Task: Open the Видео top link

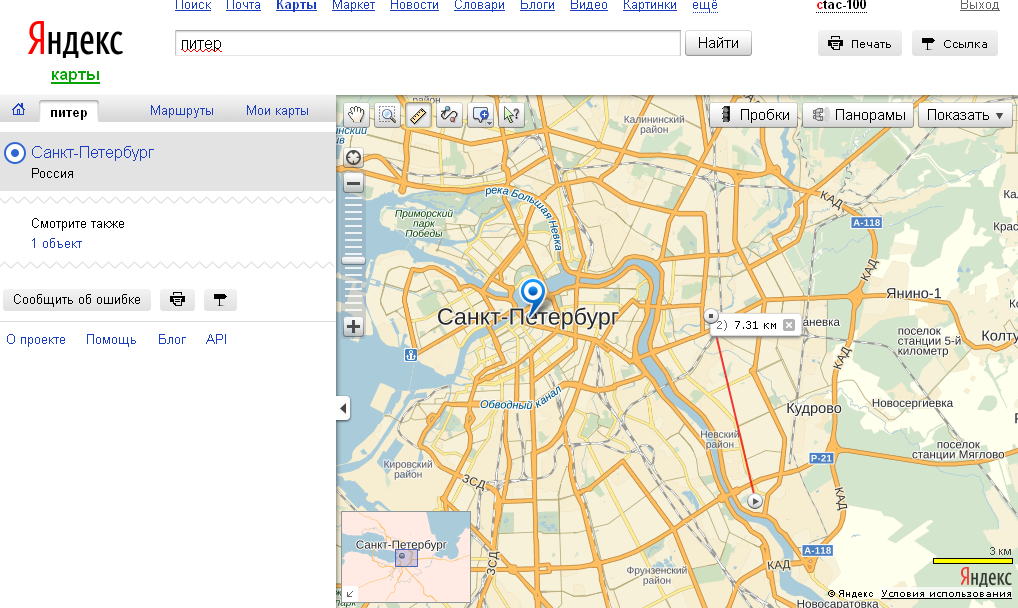Action: tap(589, 5)
